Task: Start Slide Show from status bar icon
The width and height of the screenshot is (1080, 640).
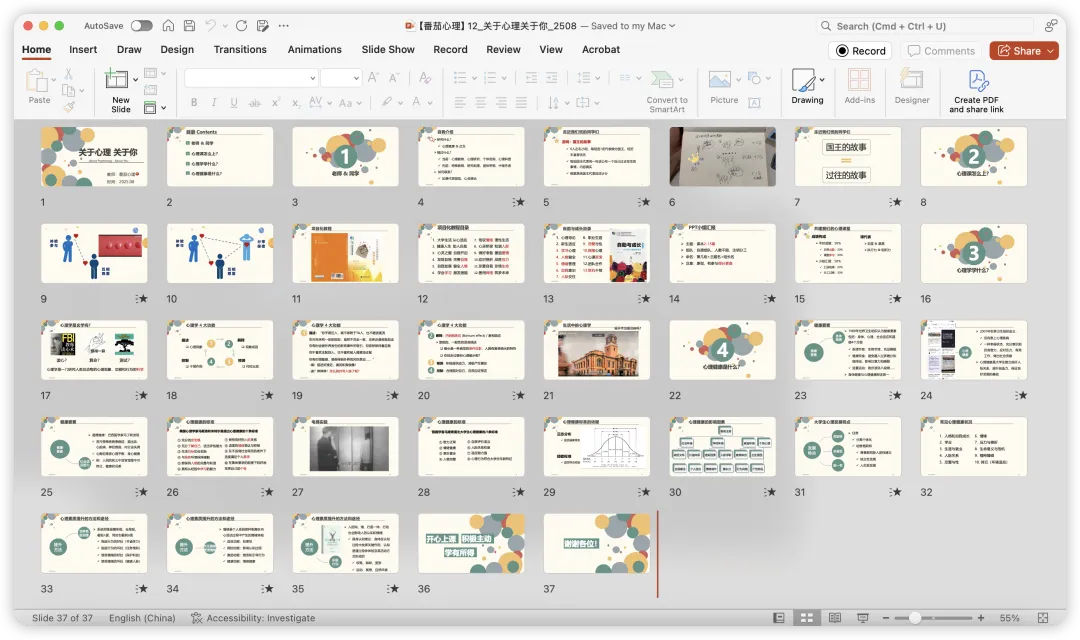Action: pos(862,618)
